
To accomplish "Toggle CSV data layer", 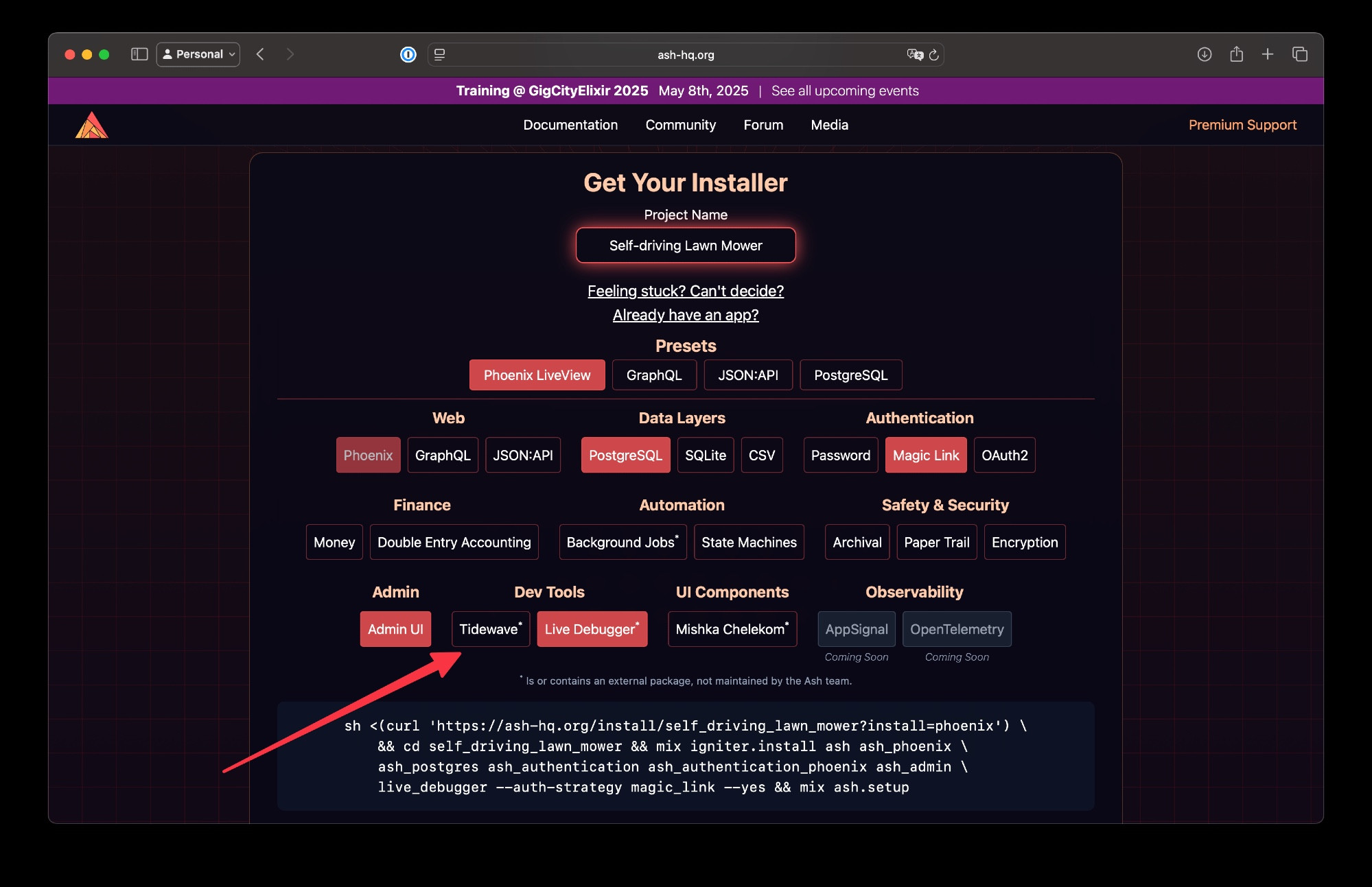I will click(x=762, y=455).
